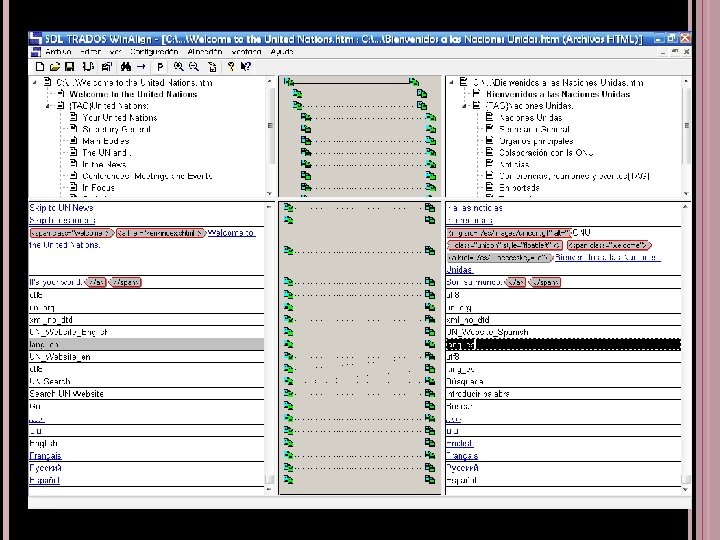
Task: Open the project settings toolbar icon
Action: point(107,67)
